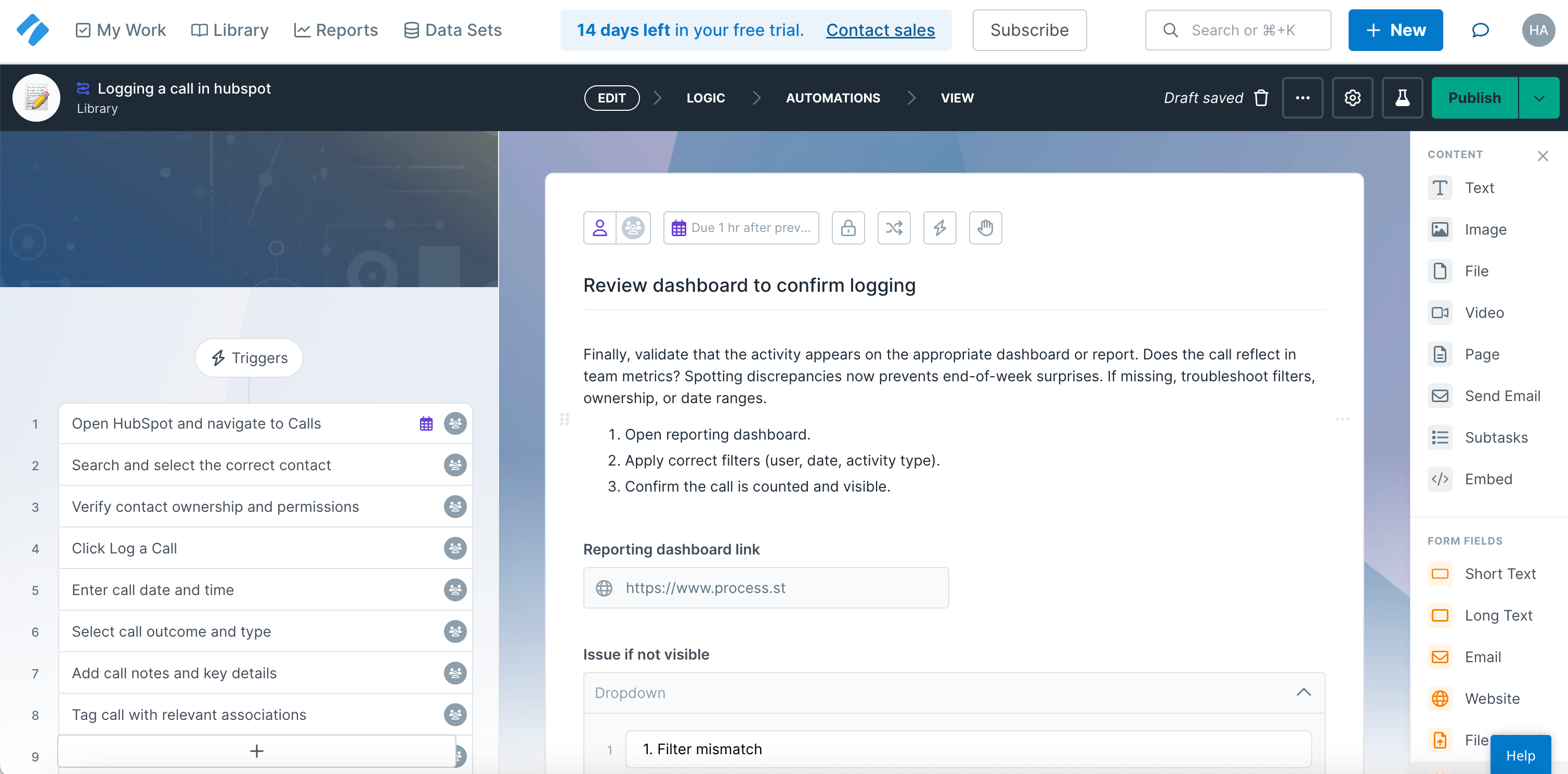This screenshot has height=774, width=1568.
Task: Open the Triggers button
Action: click(x=249, y=358)
